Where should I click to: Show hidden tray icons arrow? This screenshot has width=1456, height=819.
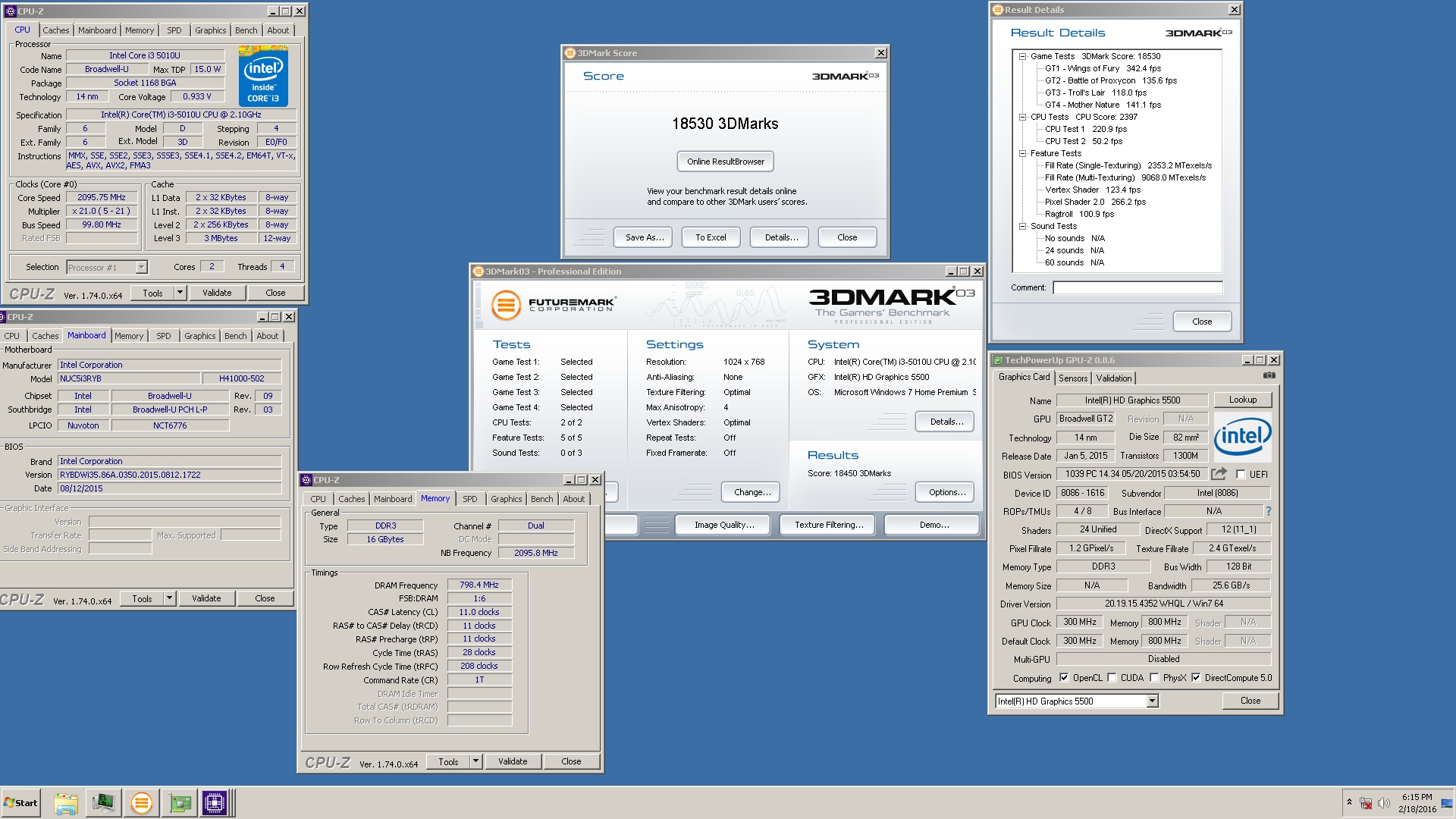pos(1349,802)
